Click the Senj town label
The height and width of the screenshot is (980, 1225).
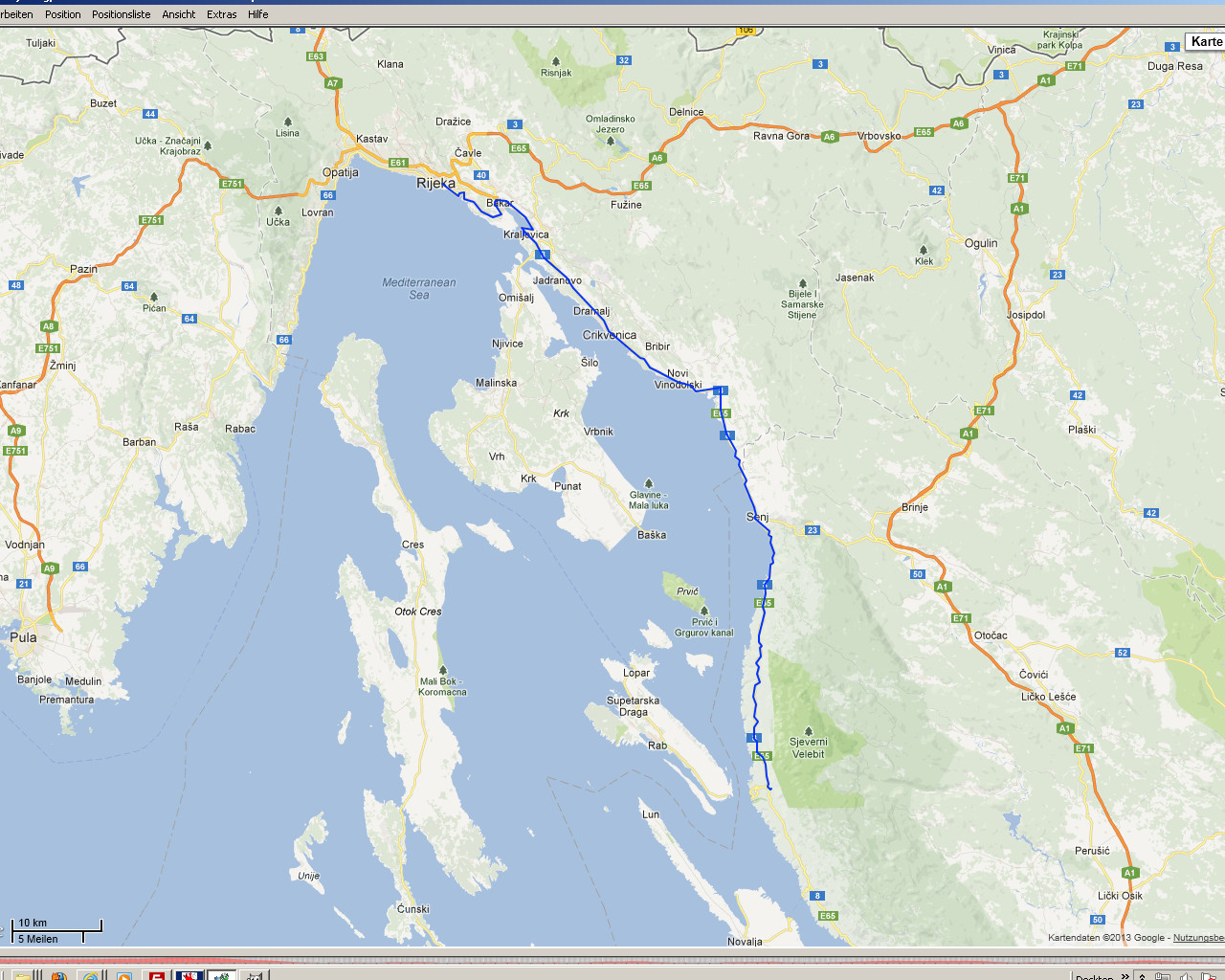tap(757, 517)
